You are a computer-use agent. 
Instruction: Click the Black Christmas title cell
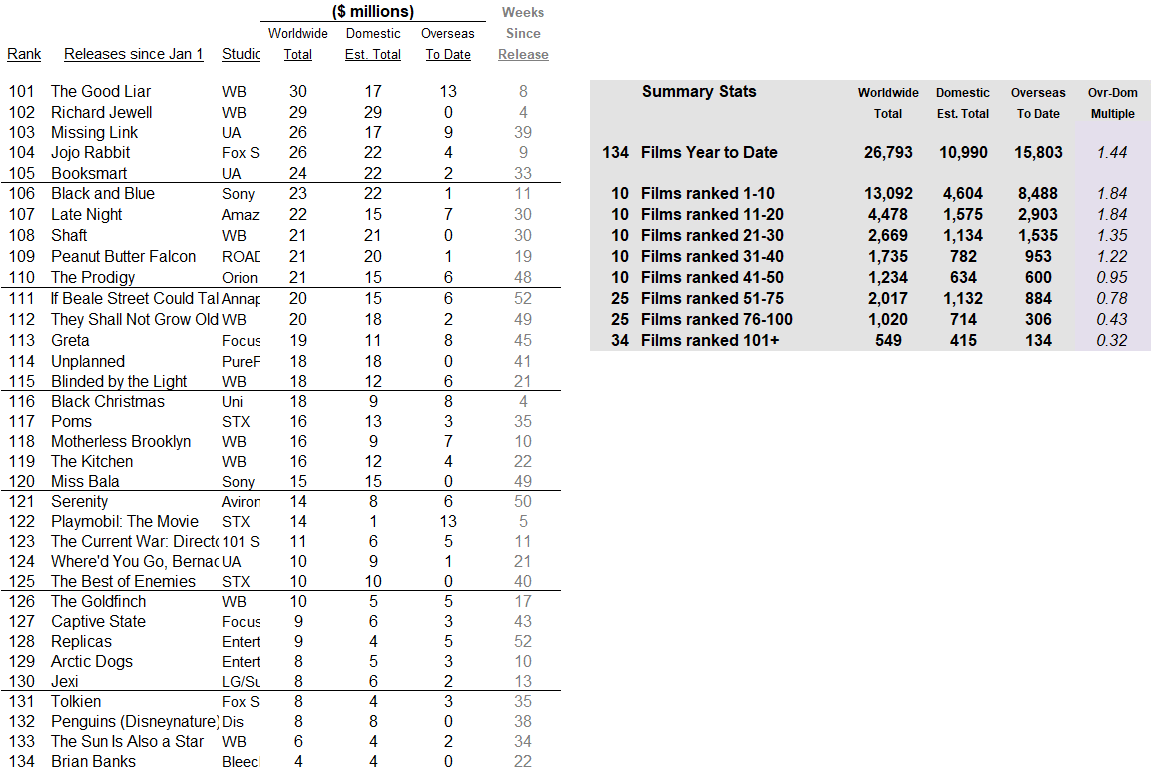[x=108, y=402]
